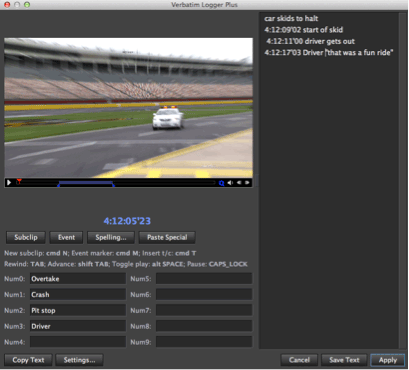
Task: Click the log text area vertical scrollbar
Action: click(402, 181)
